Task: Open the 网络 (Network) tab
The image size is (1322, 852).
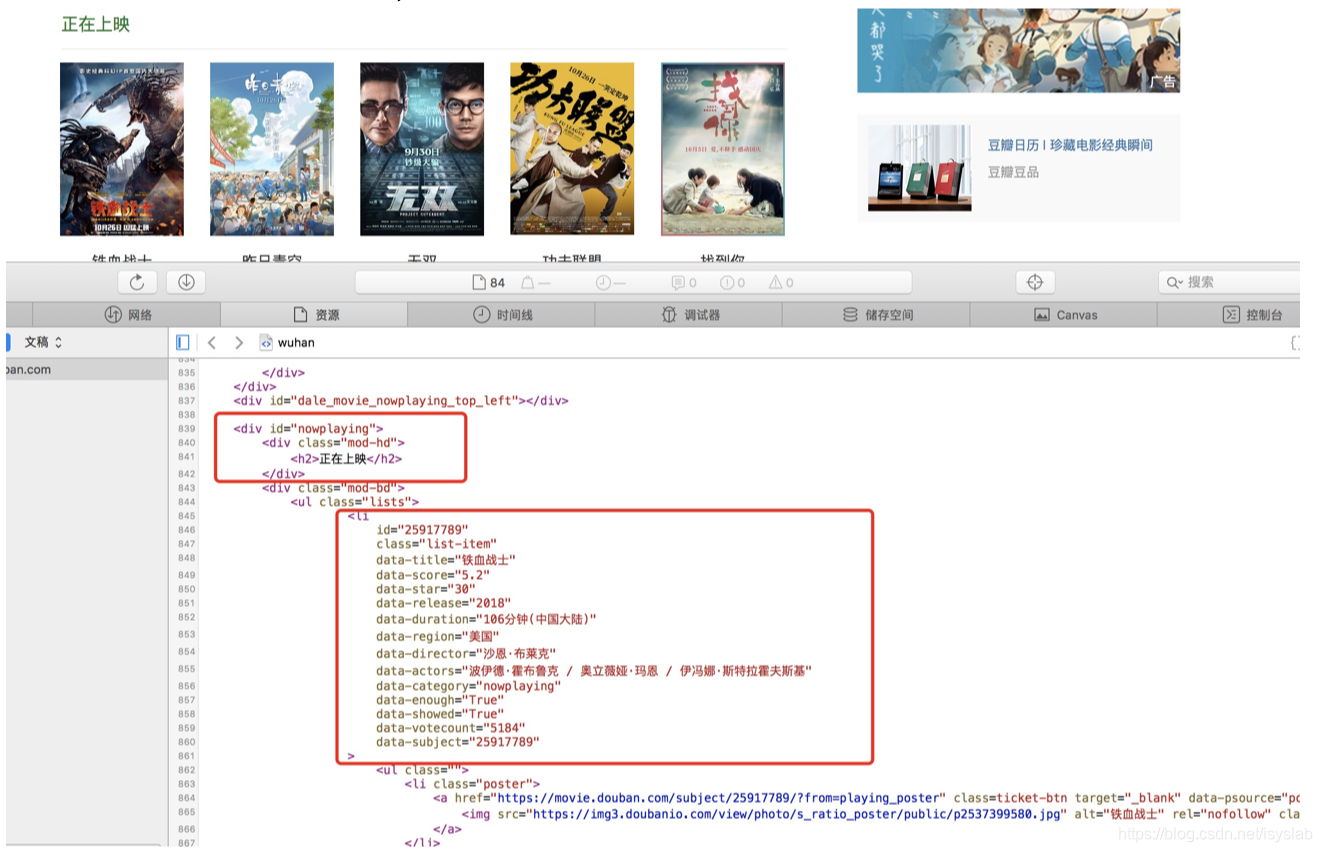Action: pos(128,314)
